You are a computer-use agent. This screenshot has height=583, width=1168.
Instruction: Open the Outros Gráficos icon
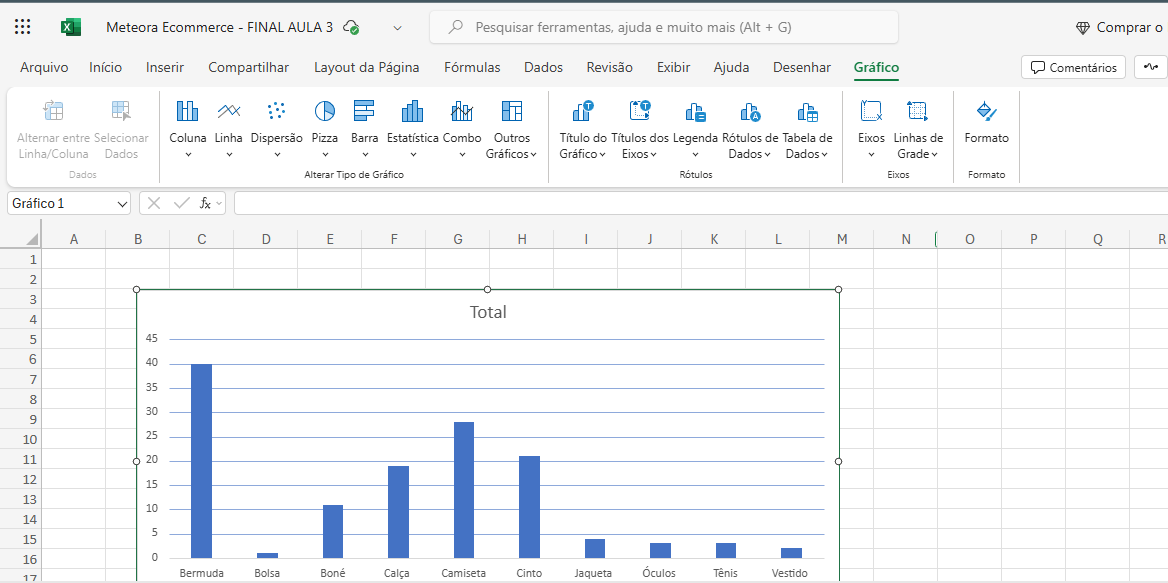click(512, 111)
